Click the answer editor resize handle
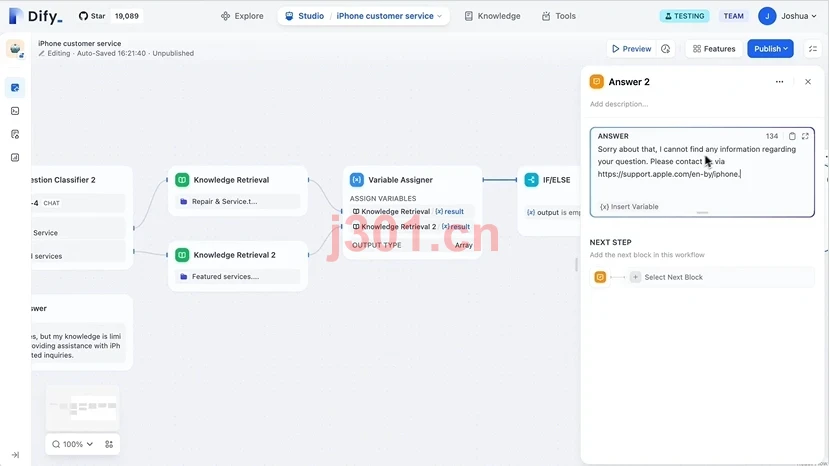Screen dimensions: 830x466 point(702,213)
